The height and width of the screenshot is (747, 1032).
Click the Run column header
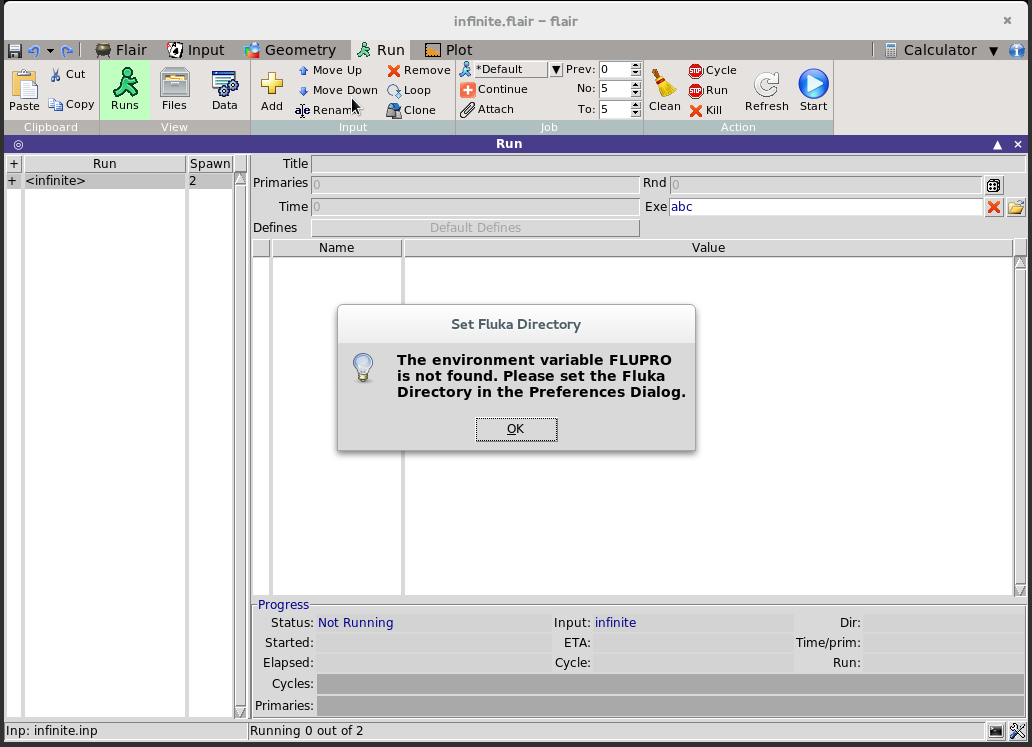pos(105,164)
